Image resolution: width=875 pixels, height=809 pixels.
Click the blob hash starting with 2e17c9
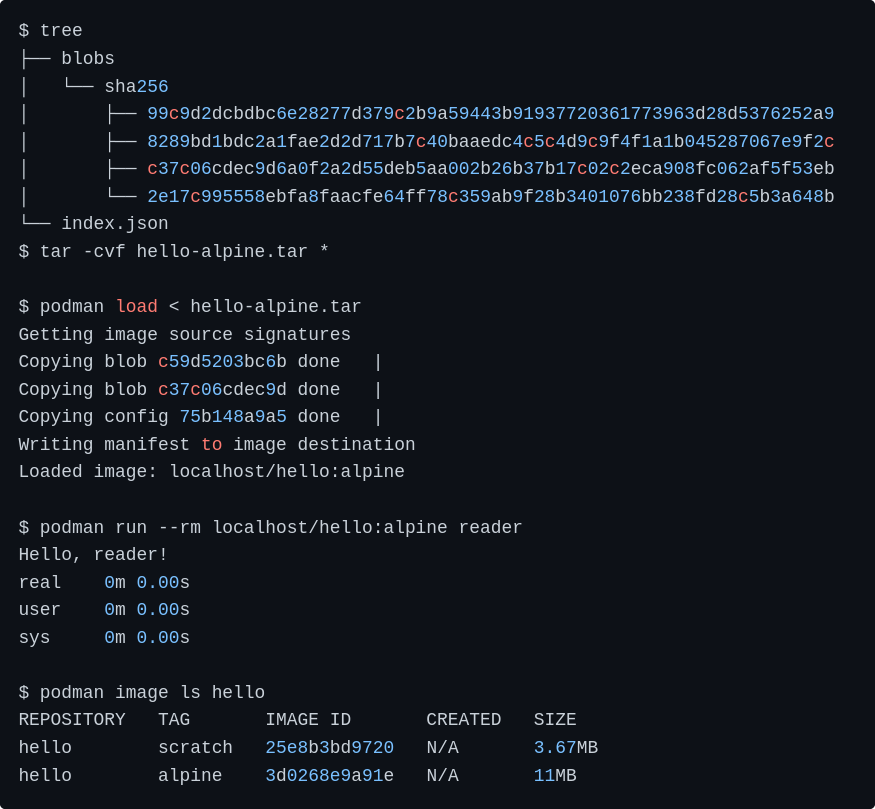click(x=490, y=197)
